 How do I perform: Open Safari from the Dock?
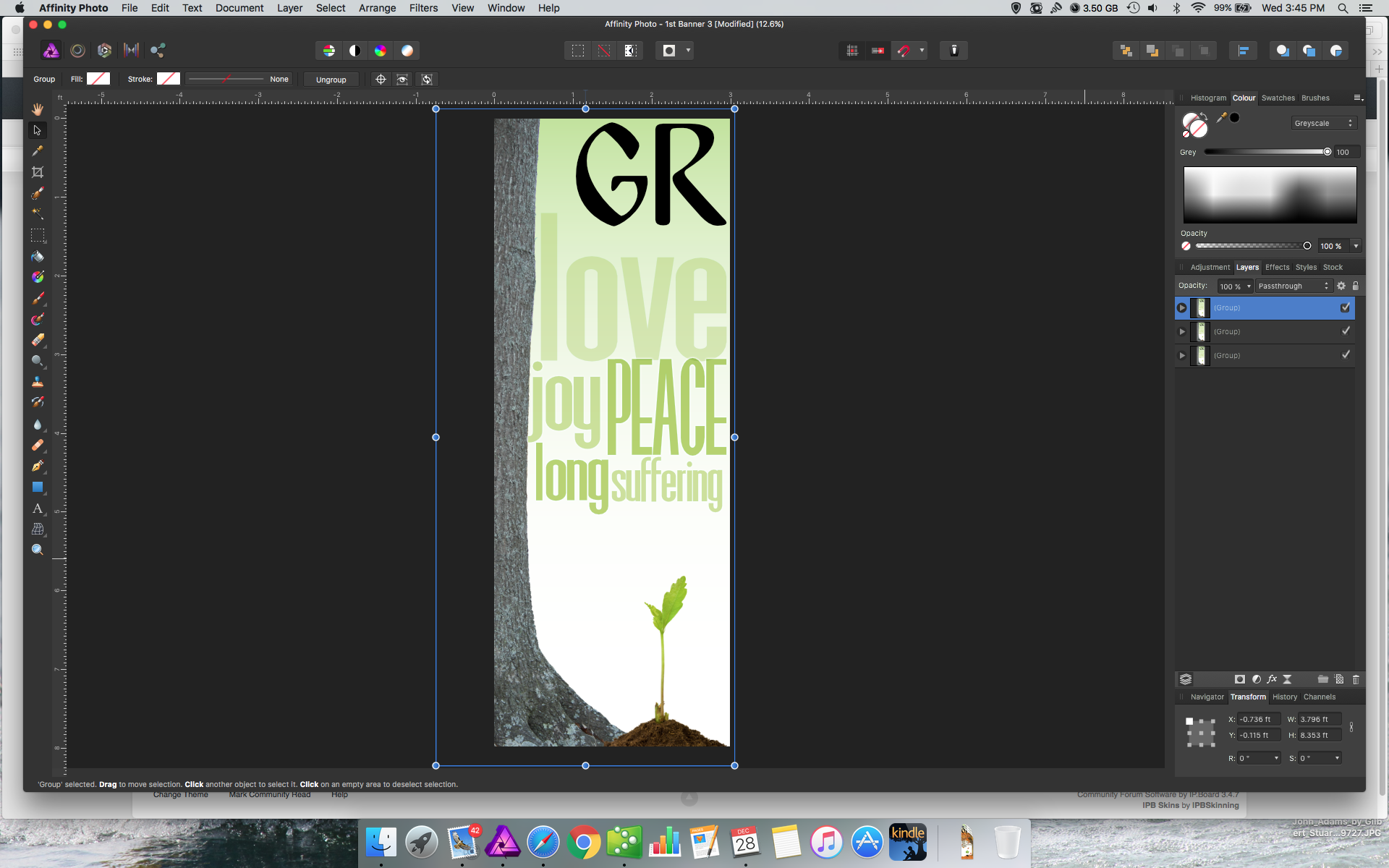(x=543, y=843)
